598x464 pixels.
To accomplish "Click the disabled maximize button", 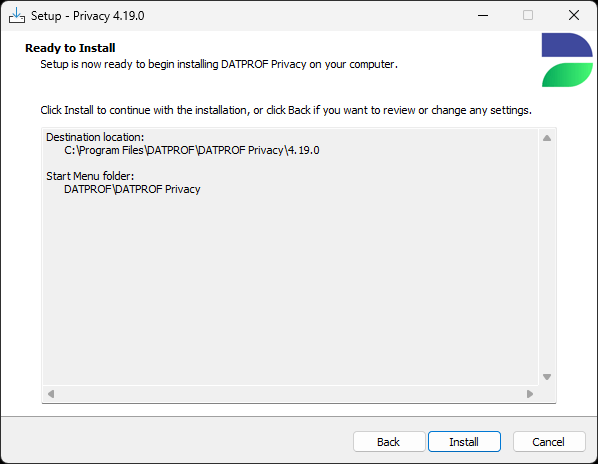I will (x=528, y=16).
